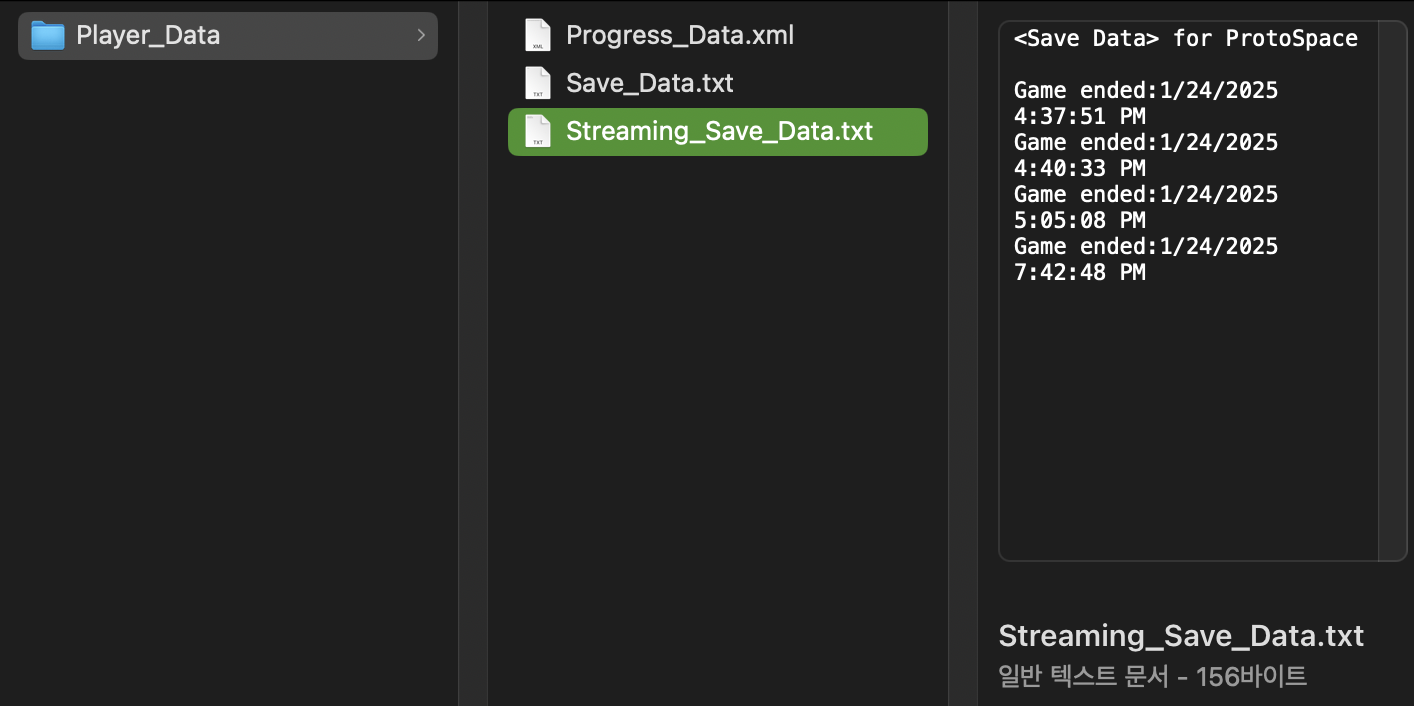Click the Progress_Data.xml file icon
The height and width of the screenshot is (706, 1414).
(538, 36)
